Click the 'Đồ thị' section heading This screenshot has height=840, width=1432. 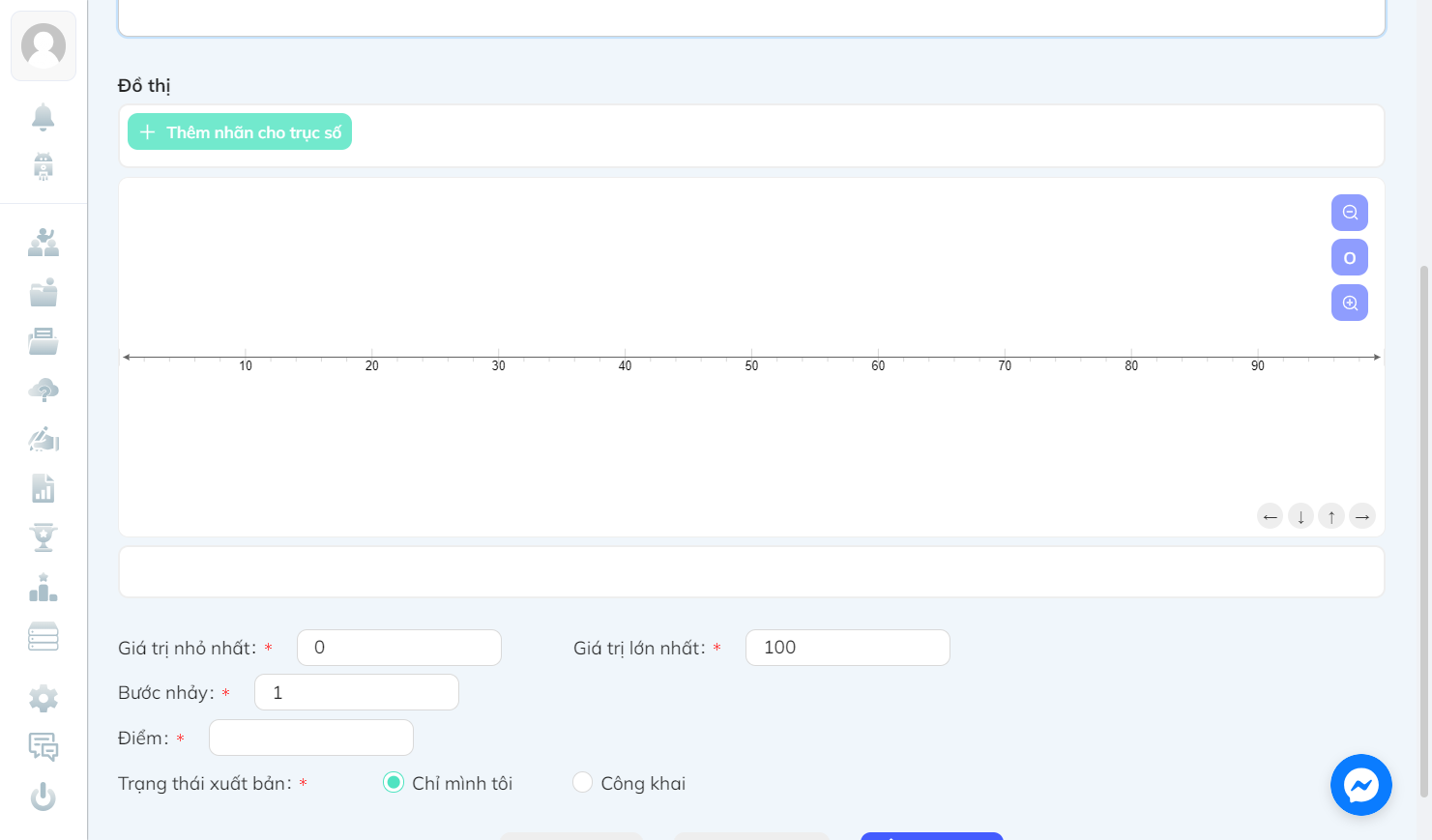point(144,86)
